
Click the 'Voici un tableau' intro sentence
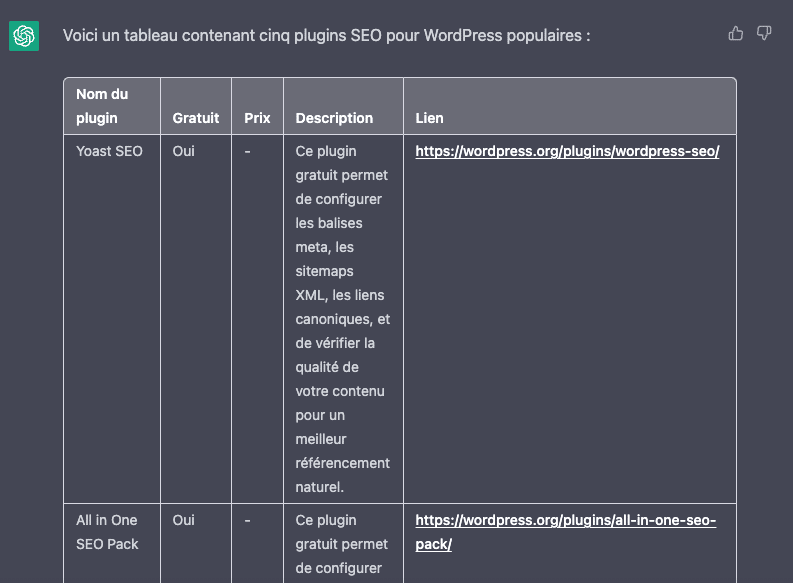point(326,36)
